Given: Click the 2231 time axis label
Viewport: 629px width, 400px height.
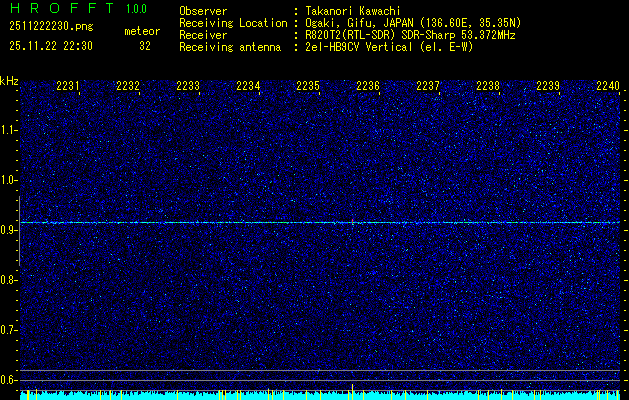Looking at the screenshot, I should (68, 86).
